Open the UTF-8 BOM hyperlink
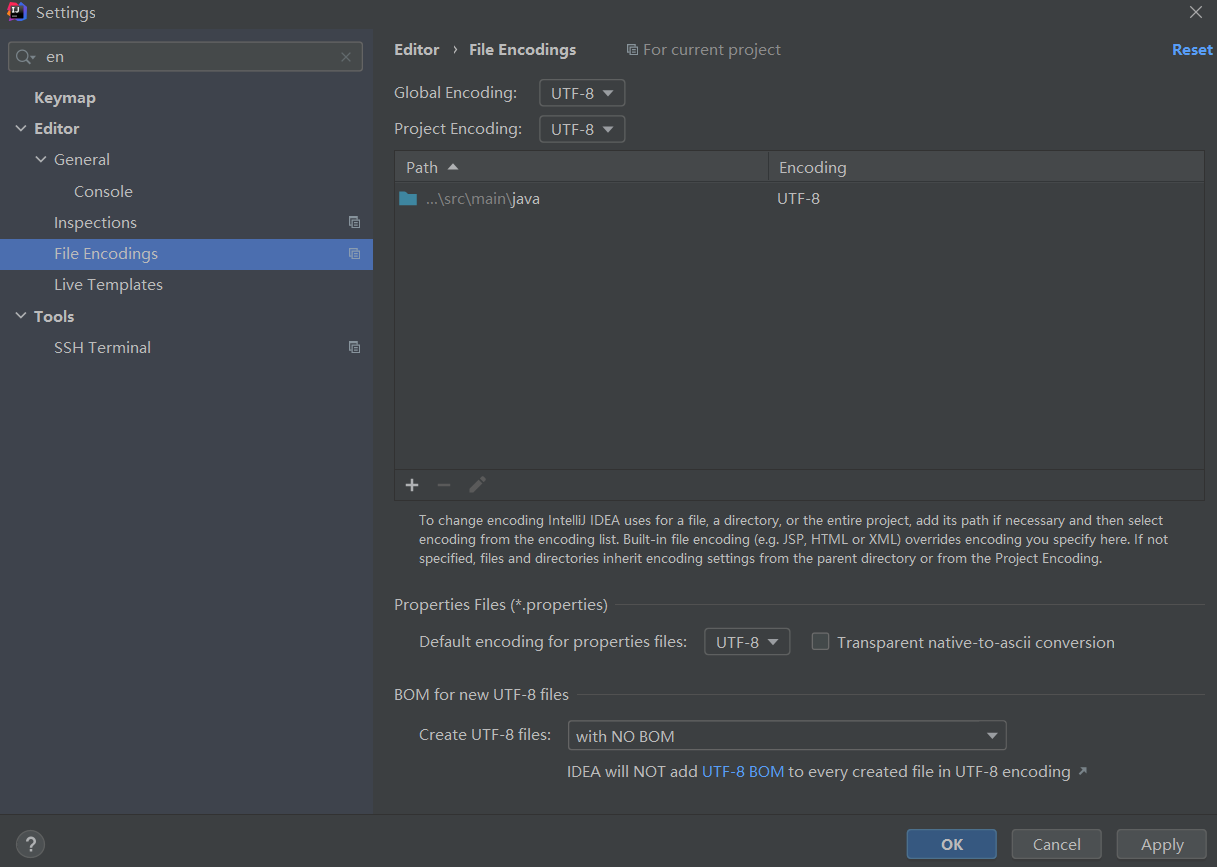Viewport: 1217px width, 867px height. pyautogui.click(x=743, y=771)
